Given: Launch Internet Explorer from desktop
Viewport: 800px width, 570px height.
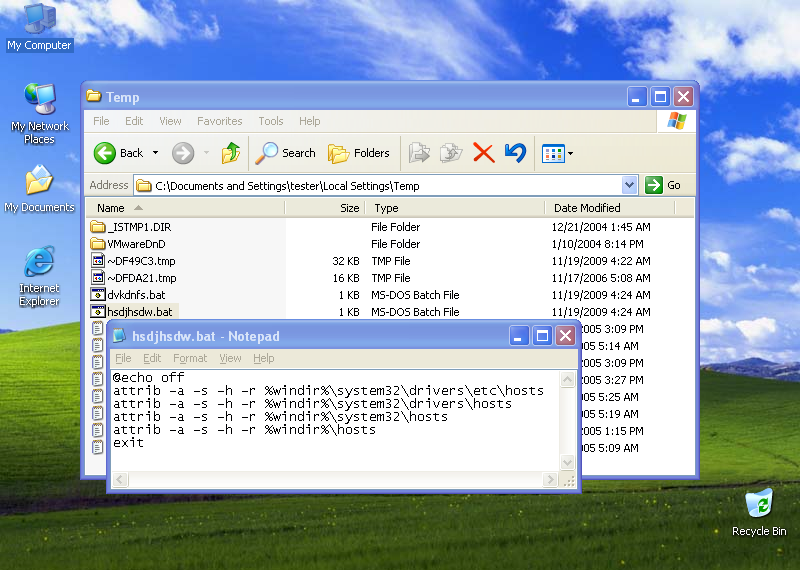Looking at the screenshot, I should (x=39, y=276).
